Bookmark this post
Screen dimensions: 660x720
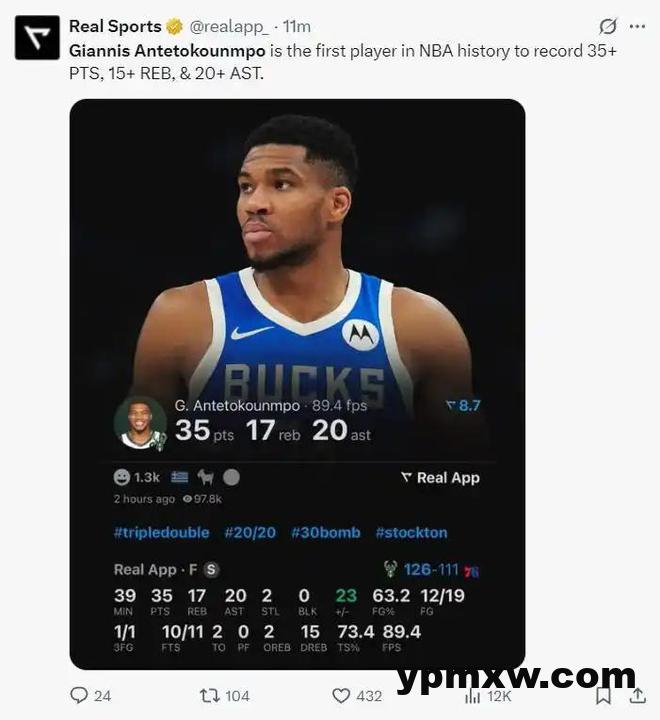point(603,696)
